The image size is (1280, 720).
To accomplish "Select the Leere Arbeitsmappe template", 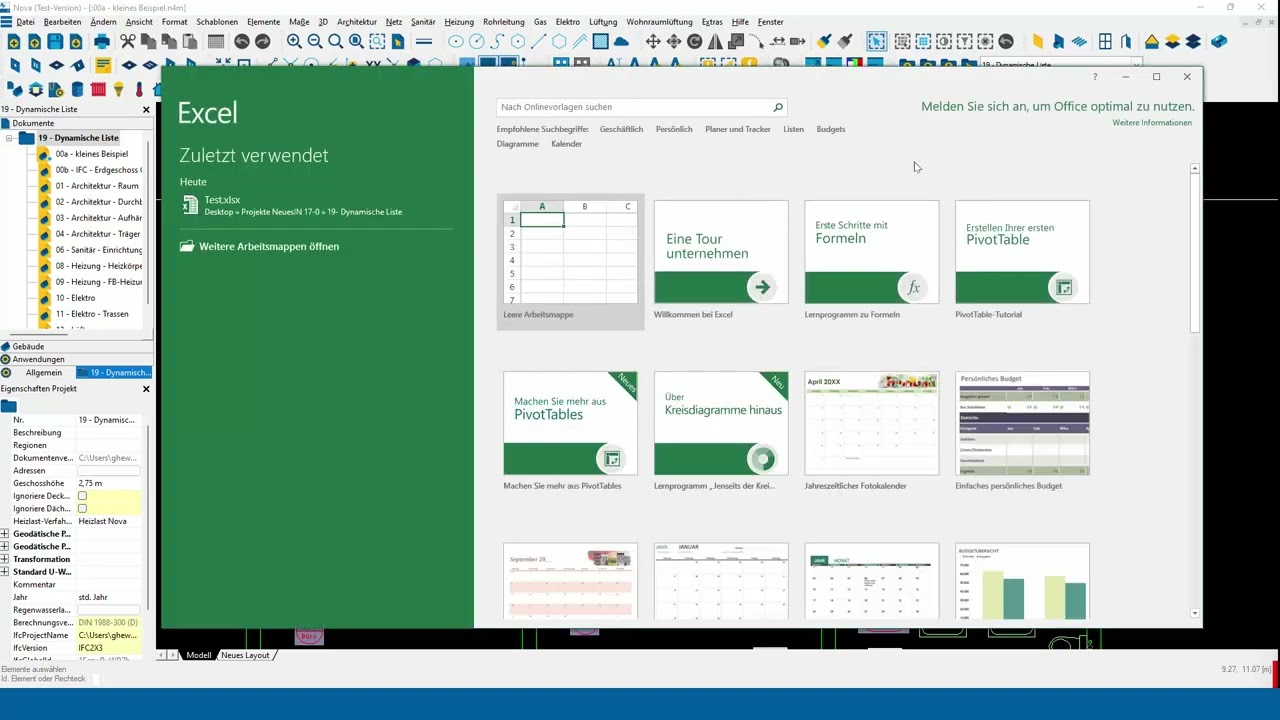I will click(570, 261).
